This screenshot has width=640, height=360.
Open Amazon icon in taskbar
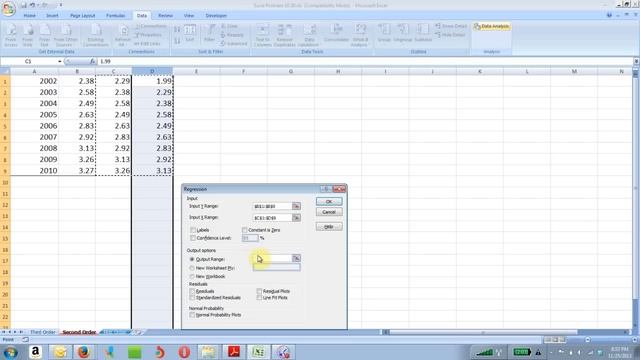point(36,352)
